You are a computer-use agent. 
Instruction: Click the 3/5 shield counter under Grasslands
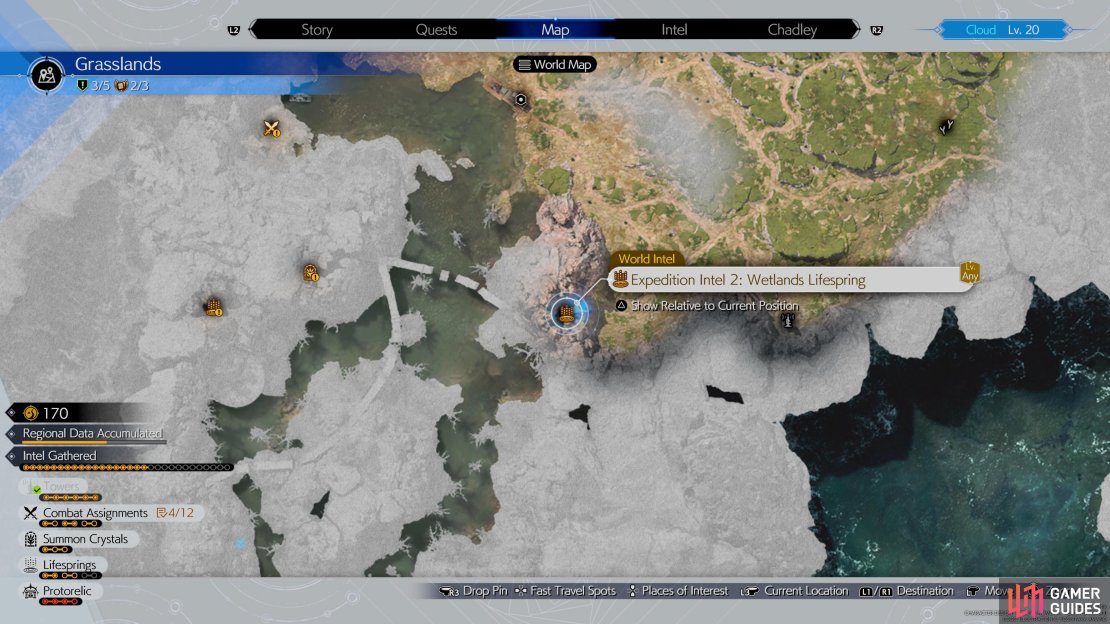tap(101, 86)
